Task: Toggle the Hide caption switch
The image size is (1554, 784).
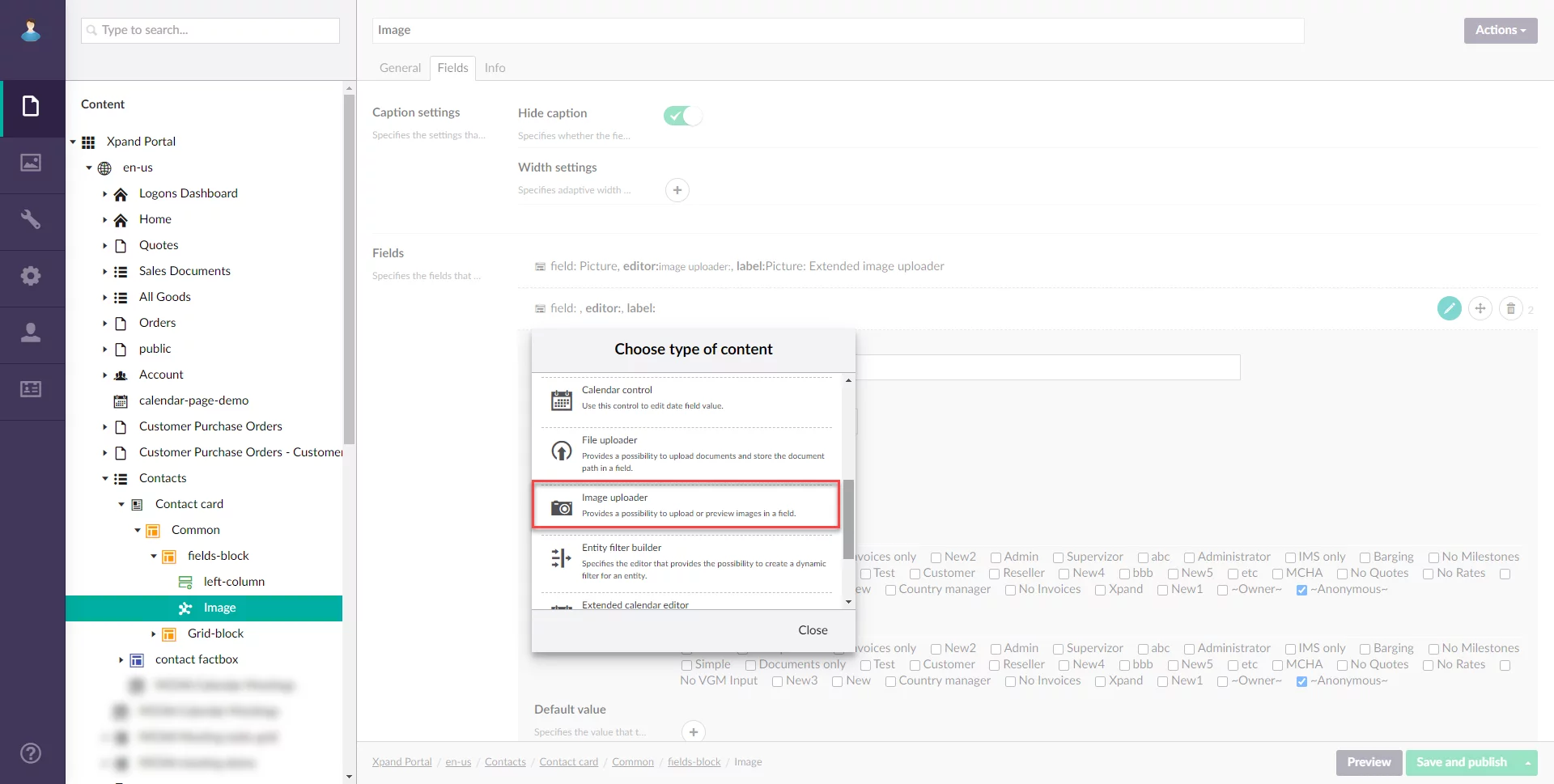Action: point(682,116)
